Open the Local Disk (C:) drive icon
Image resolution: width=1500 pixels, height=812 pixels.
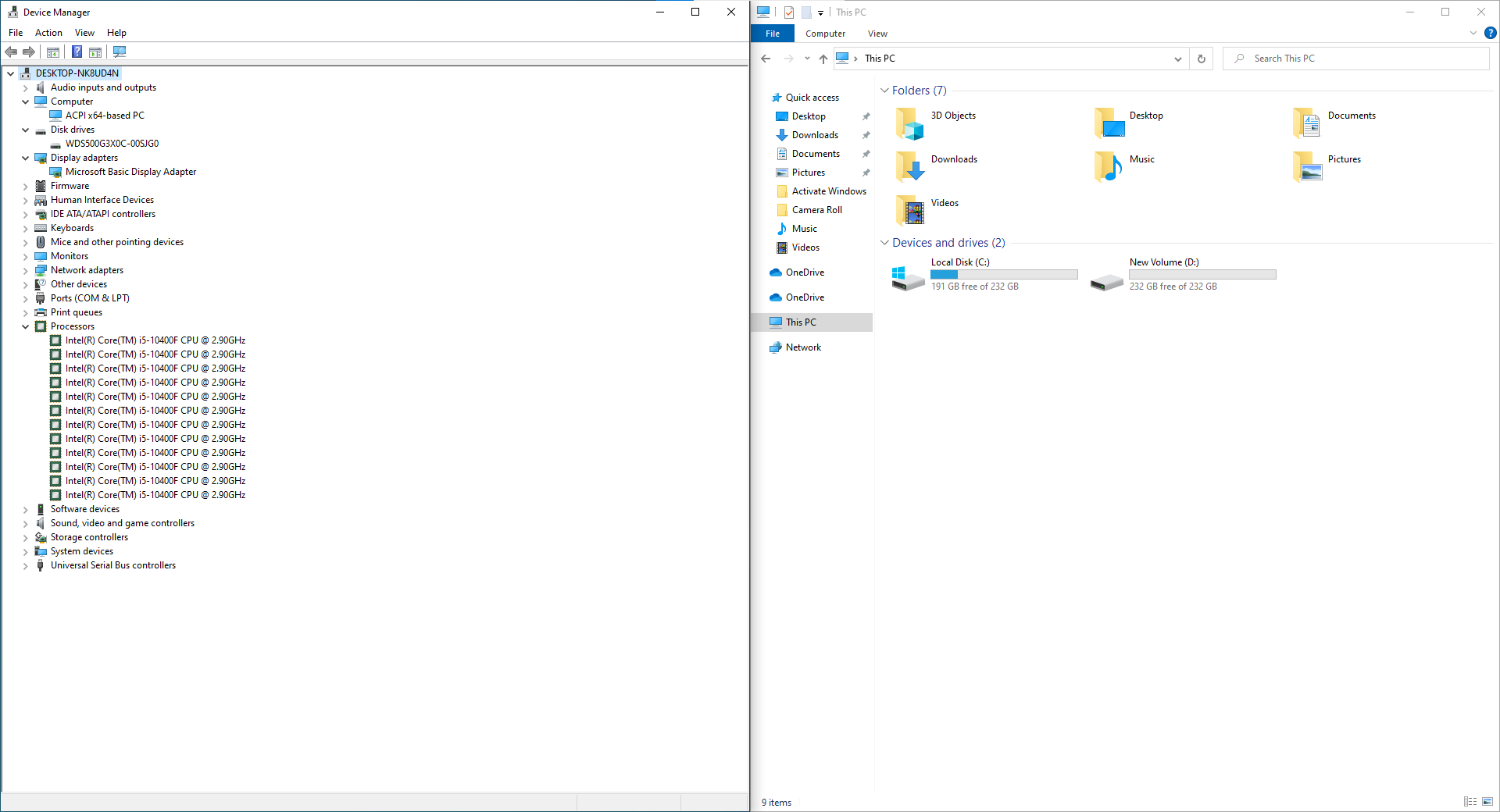click(x=908, y=278)
